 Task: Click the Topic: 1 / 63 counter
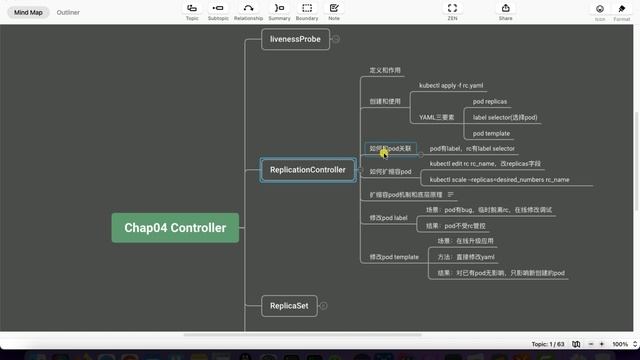point(548,344)
